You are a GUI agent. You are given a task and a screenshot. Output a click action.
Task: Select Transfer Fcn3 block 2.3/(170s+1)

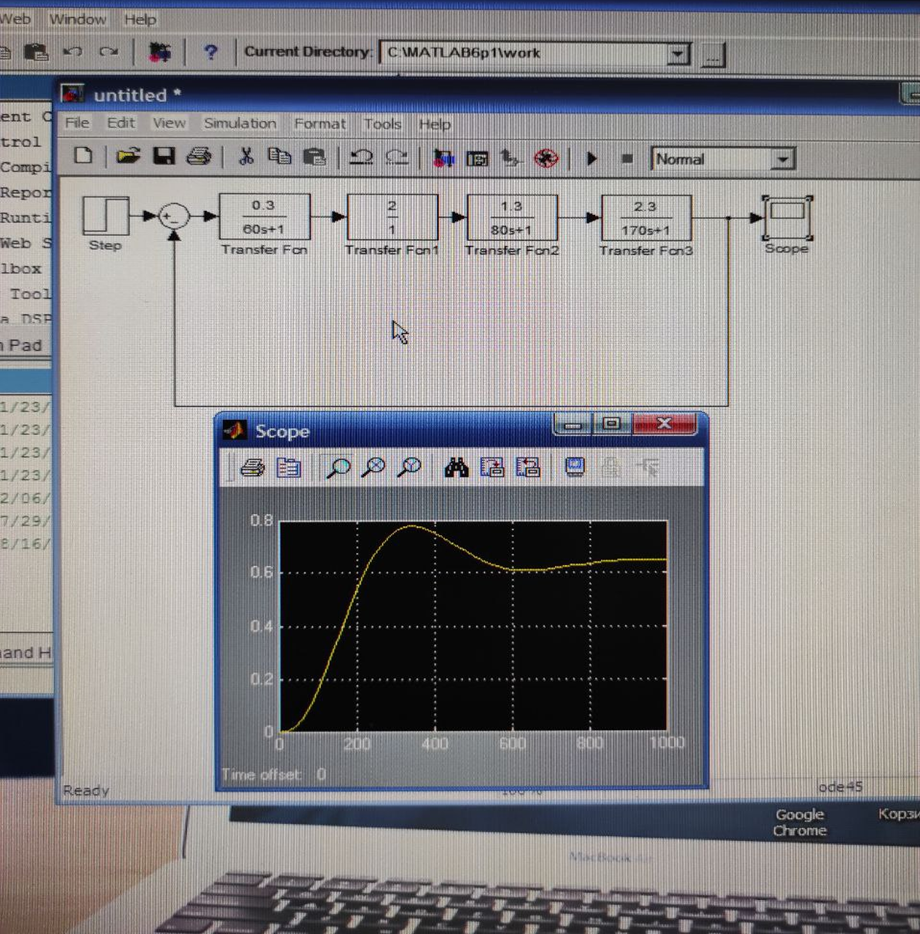(646, 219)
